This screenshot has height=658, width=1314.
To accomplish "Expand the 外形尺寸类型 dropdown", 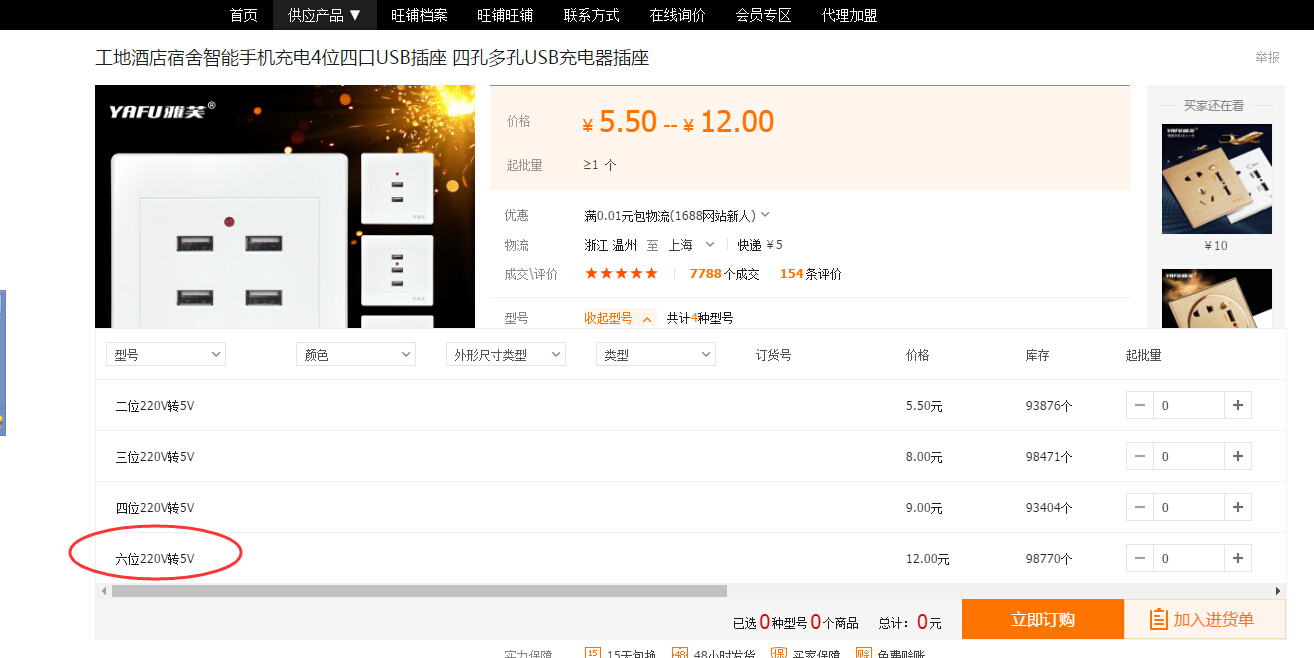I will [x=505, y=355].
